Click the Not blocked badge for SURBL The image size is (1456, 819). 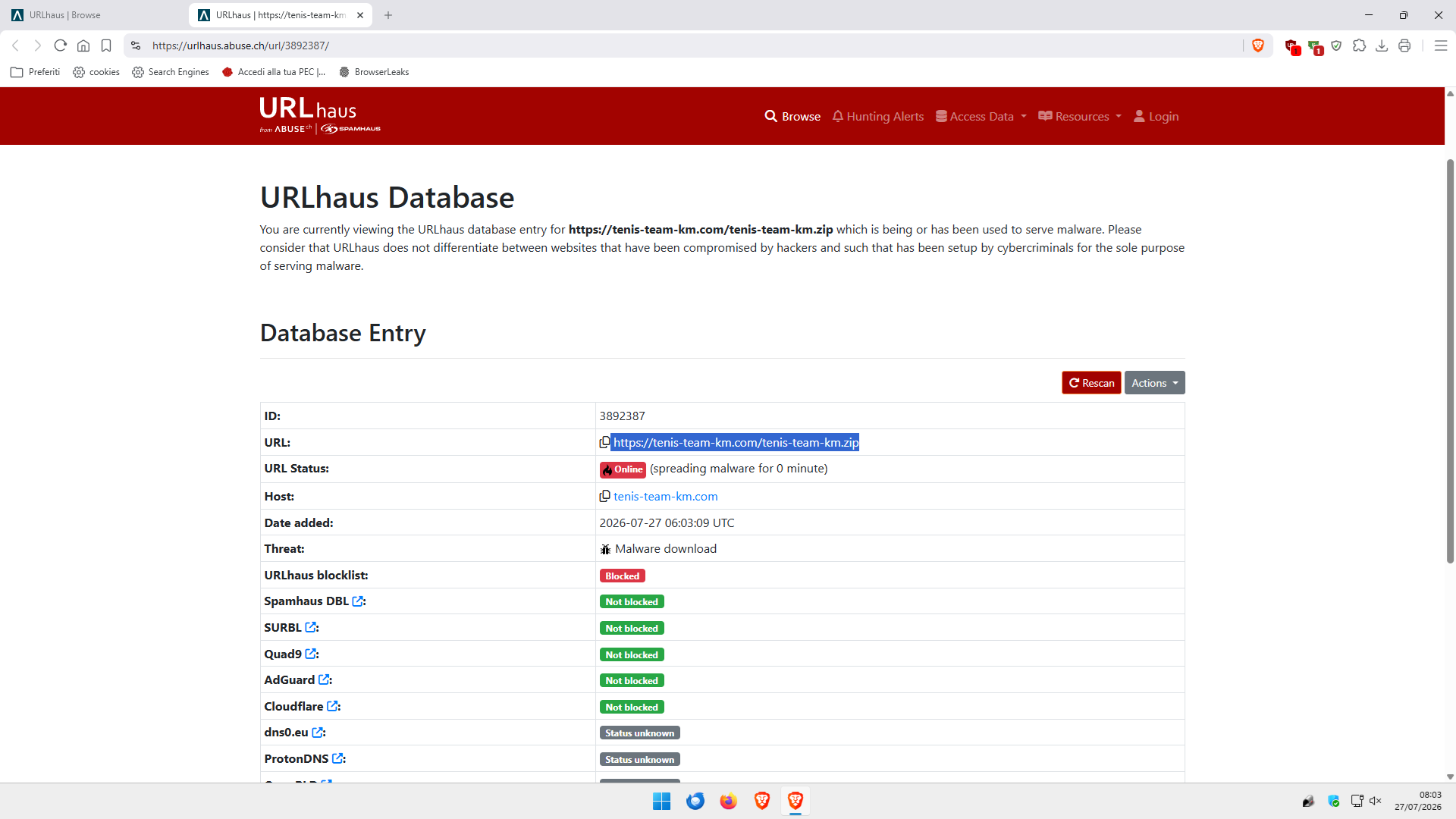(632, 628)
